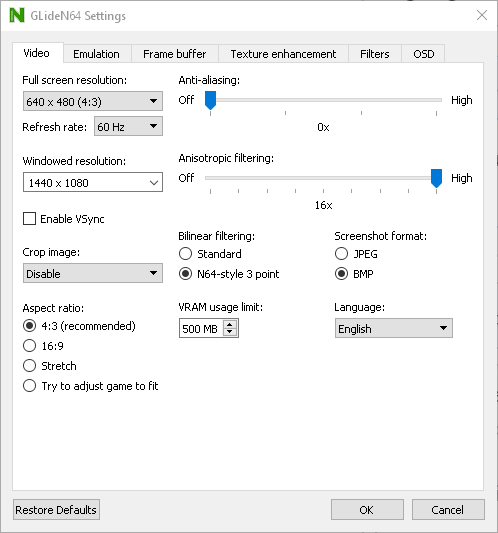This screenshot has width=498, height=533.
Task: Open the OSD tab
Action: tap(424, 54)
